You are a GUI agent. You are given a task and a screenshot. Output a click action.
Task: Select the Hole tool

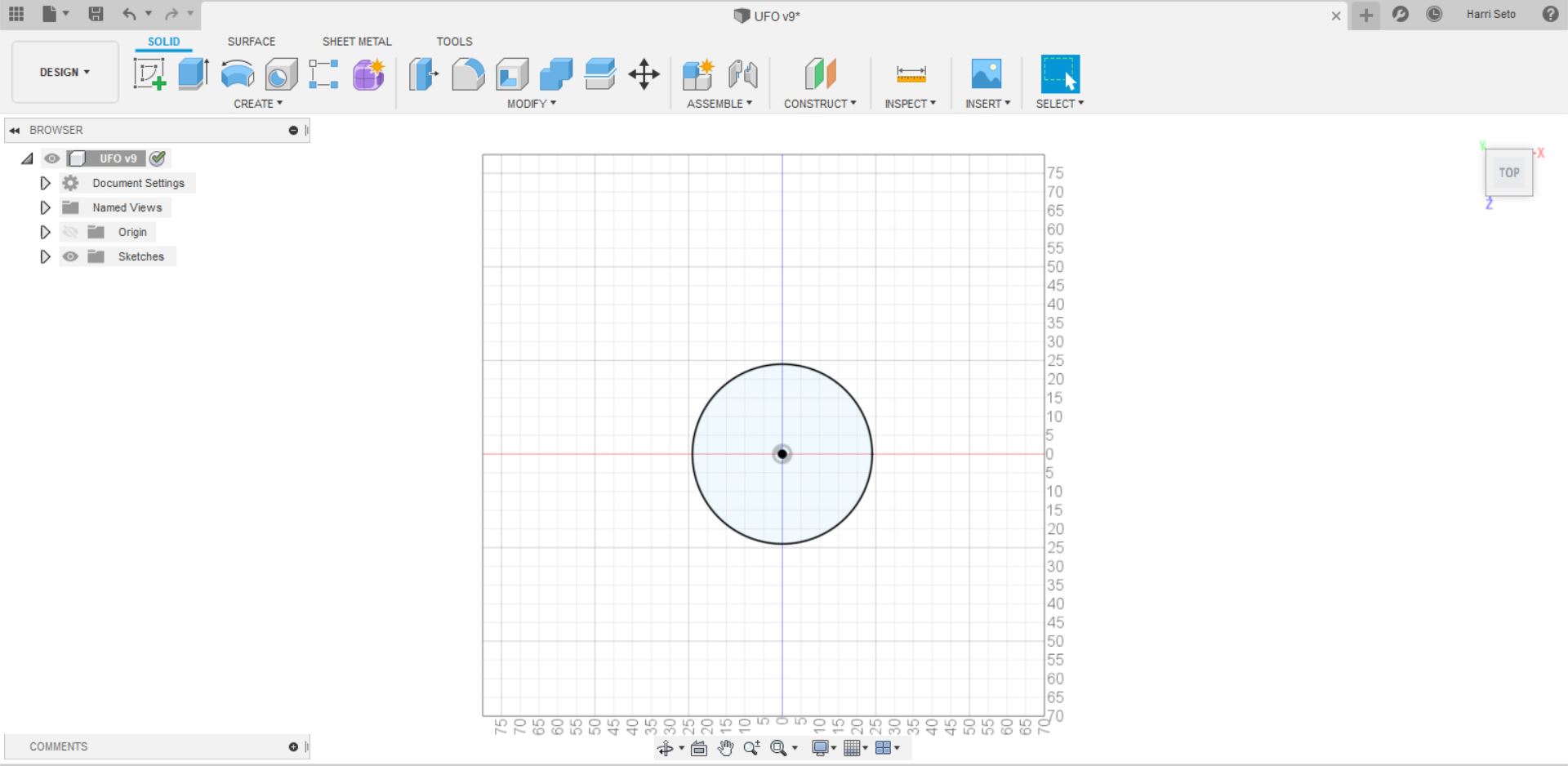point(282,74)
